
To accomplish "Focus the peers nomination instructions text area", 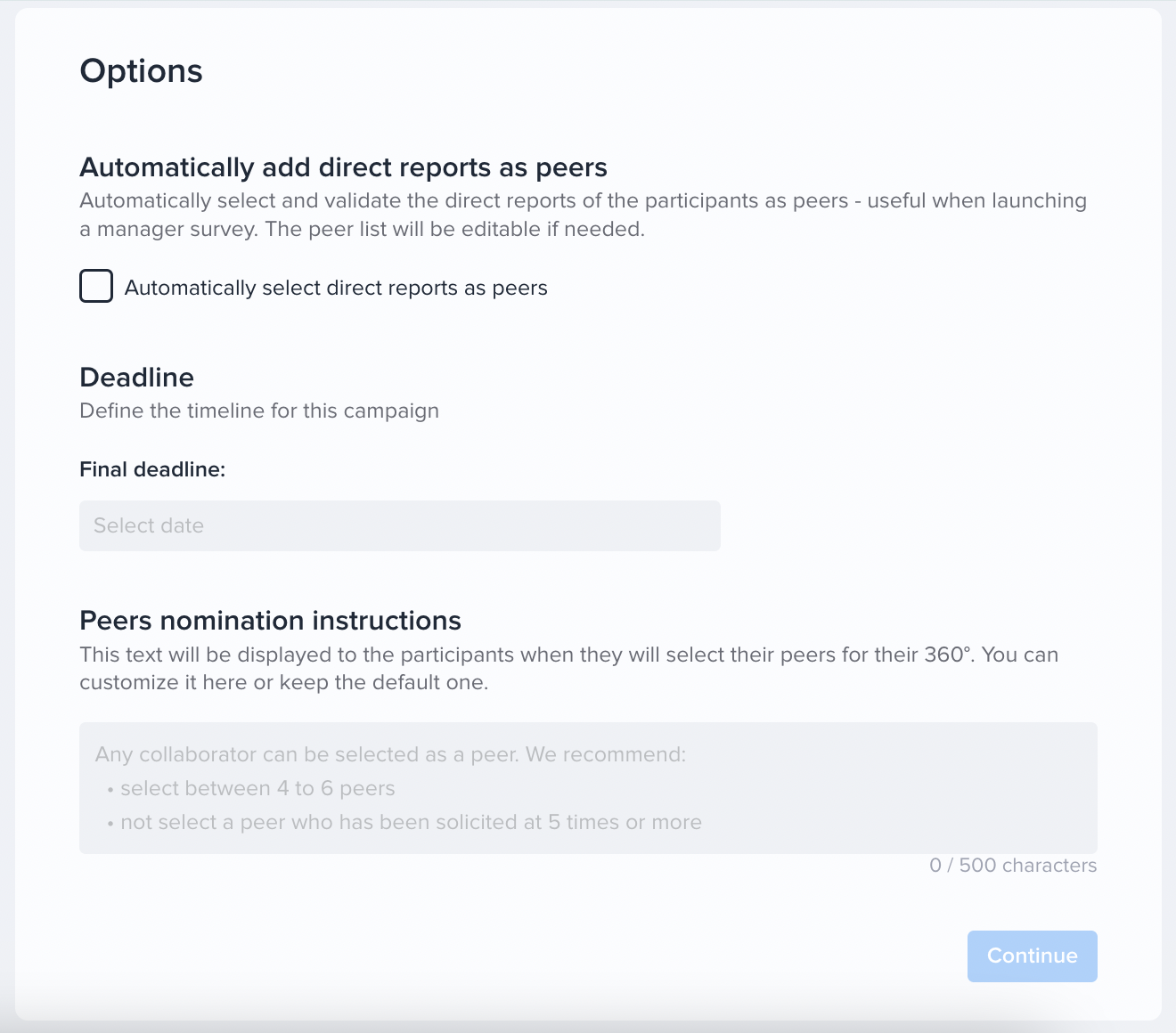I will click(588, 788).
